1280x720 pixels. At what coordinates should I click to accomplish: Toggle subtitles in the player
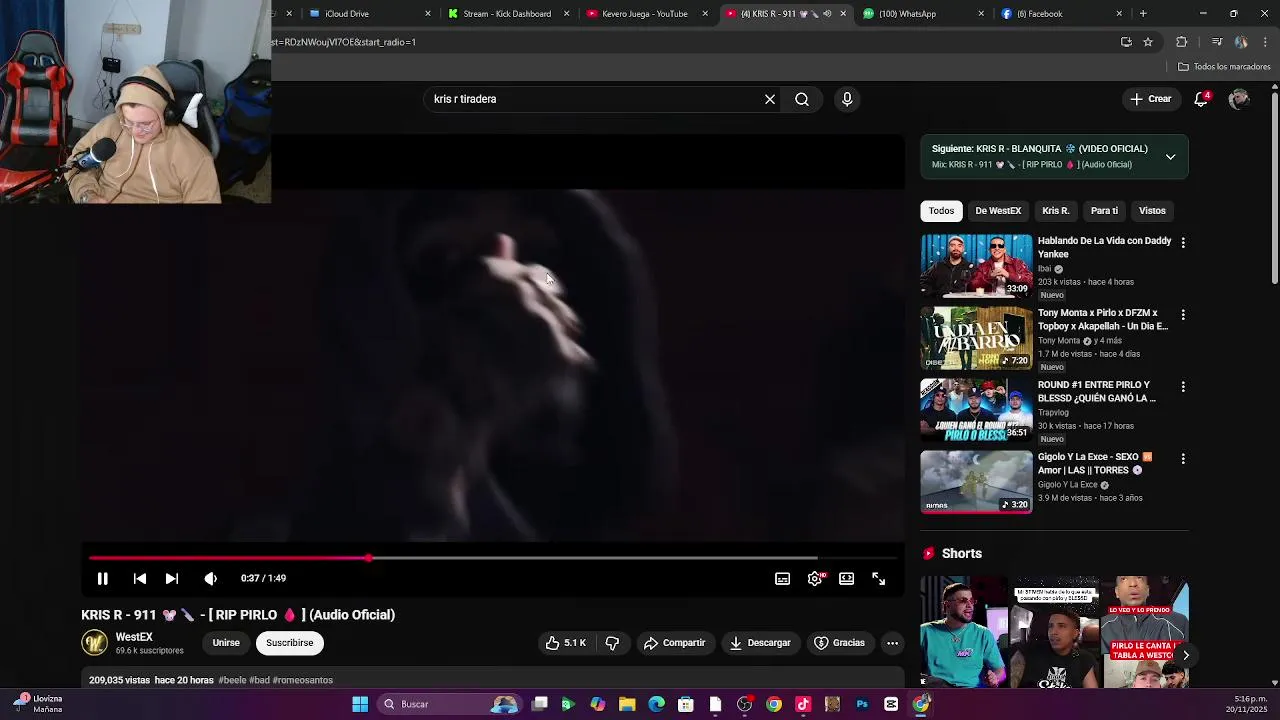coord(783,578)
